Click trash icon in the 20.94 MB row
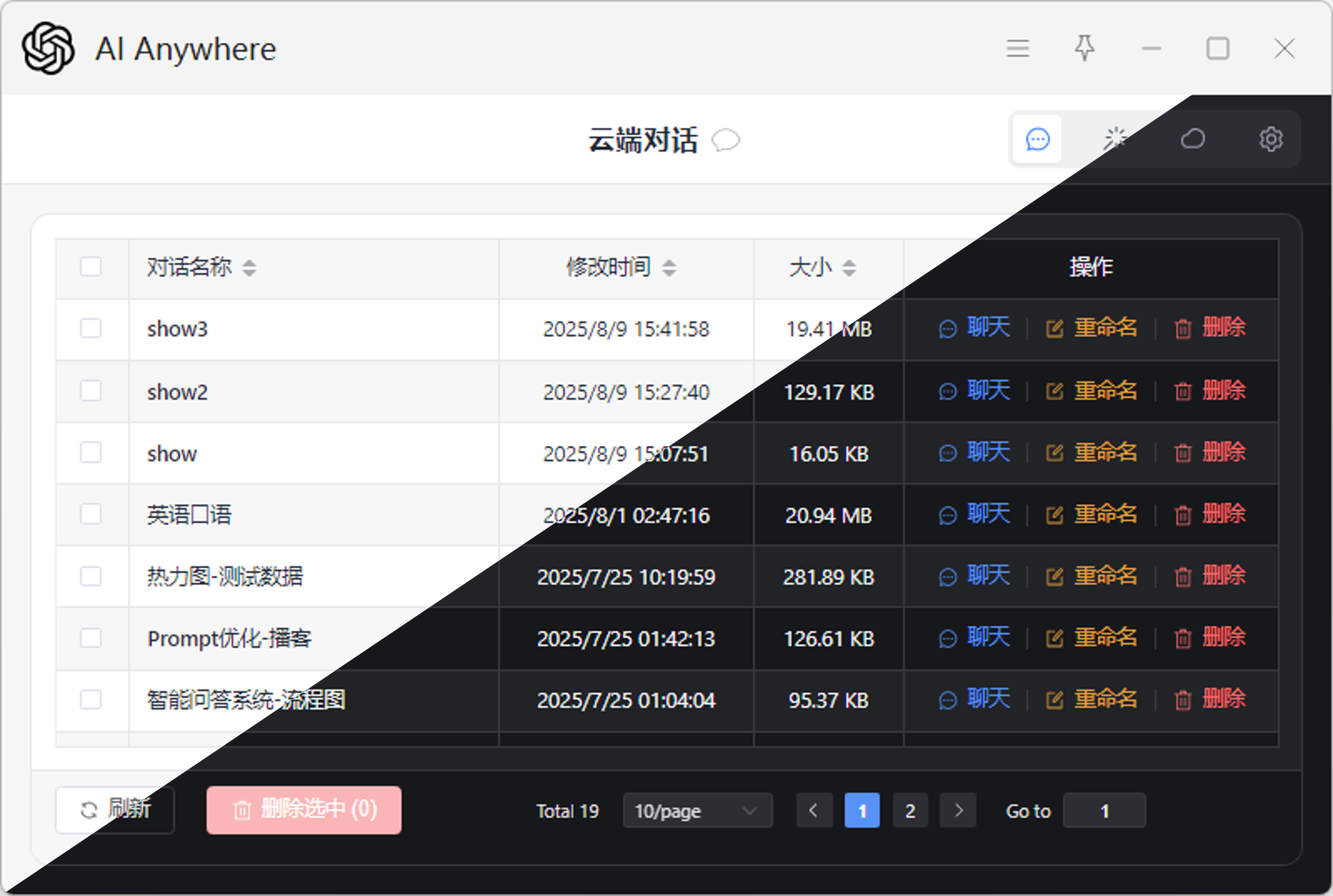The image size is (1333, 896). (x=1183, y=516)
